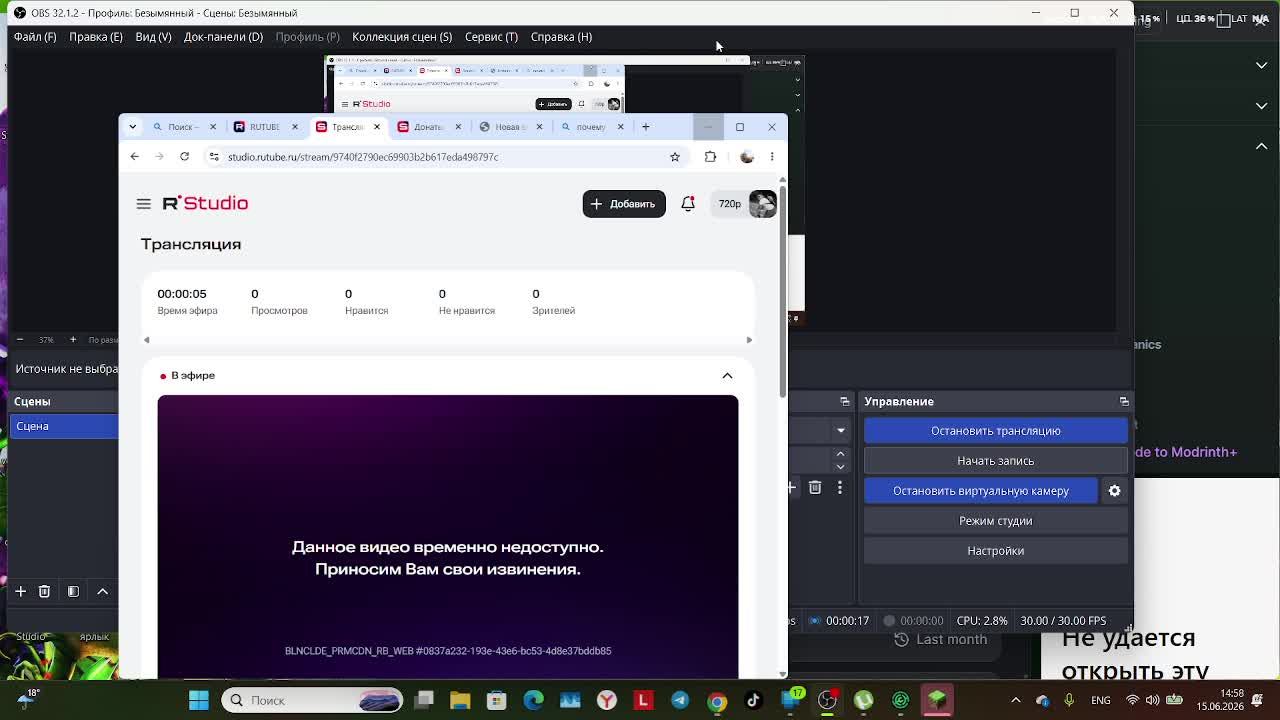This screenshot has width=1280, height=720.
Task: Click the browser address bar URL
Action: point(363,157)
